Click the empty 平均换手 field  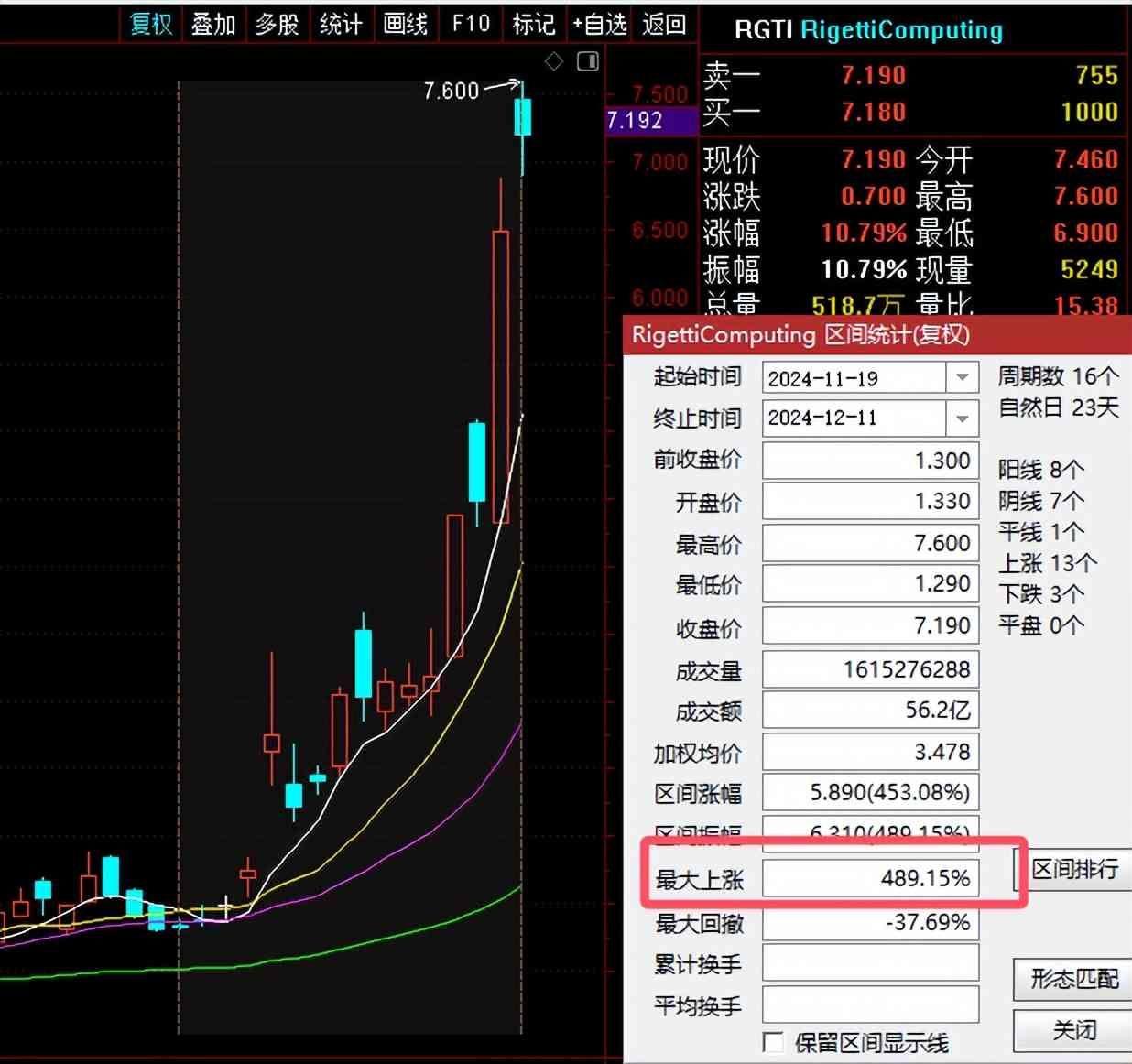pyautogui.click(x=870, y=1004)
